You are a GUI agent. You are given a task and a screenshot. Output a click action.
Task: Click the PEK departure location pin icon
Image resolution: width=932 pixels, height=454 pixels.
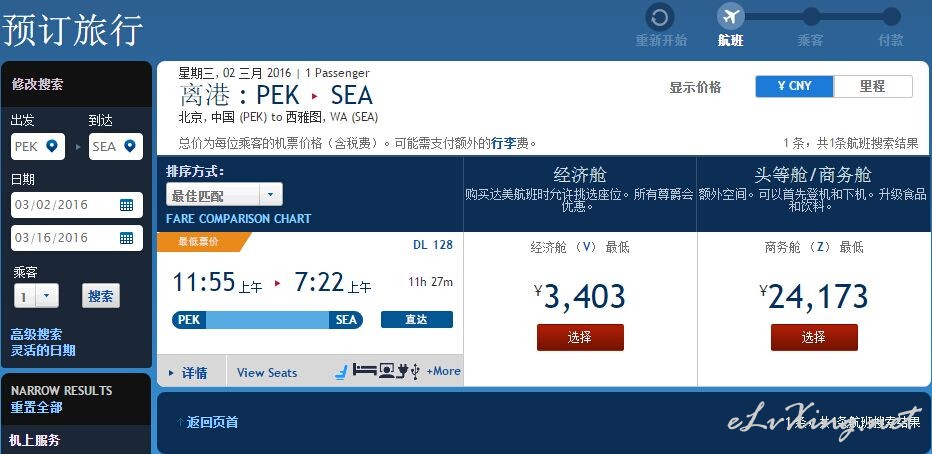(52, 146)
